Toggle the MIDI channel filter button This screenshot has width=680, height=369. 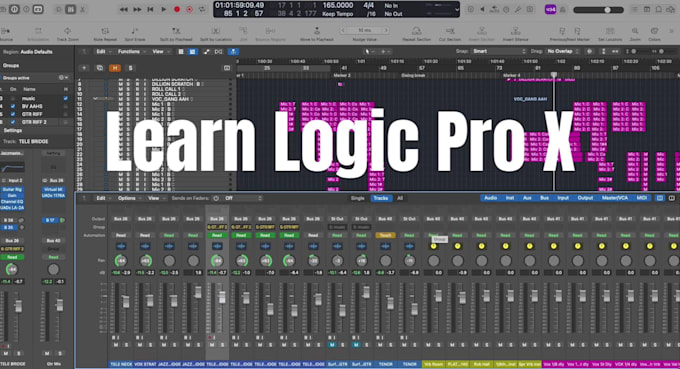[x=642, y=198]
